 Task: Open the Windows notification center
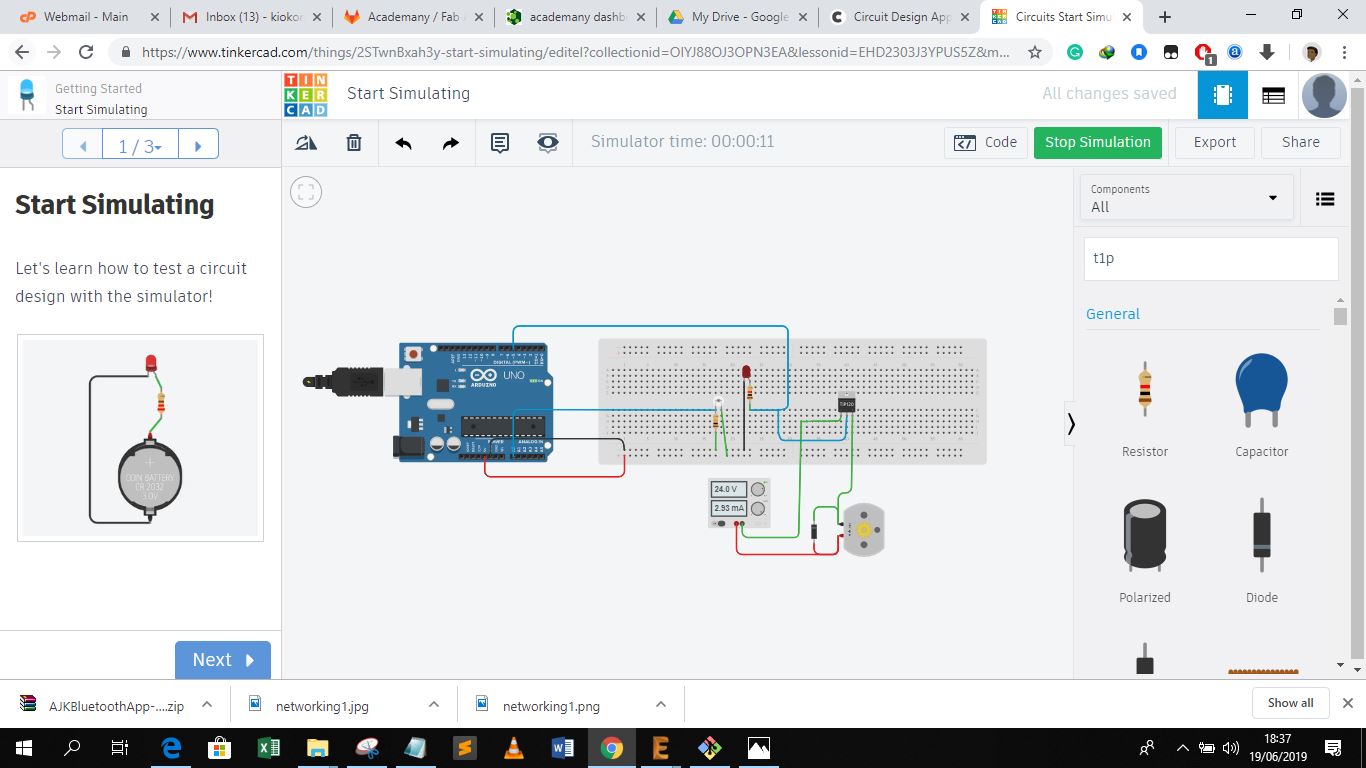(1332, 747)
